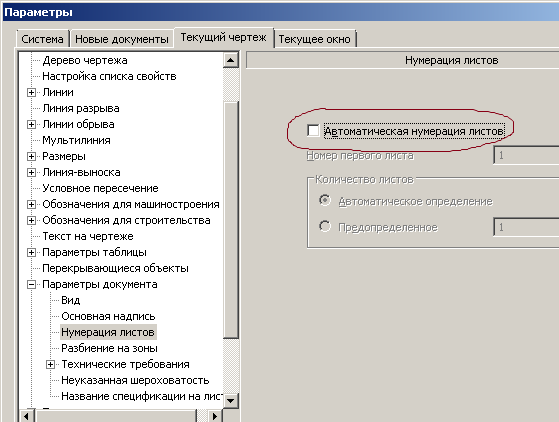This screenshot has height=422, width=559.
Task: Select Разбиение на зоны item
Action: point(109,348)
